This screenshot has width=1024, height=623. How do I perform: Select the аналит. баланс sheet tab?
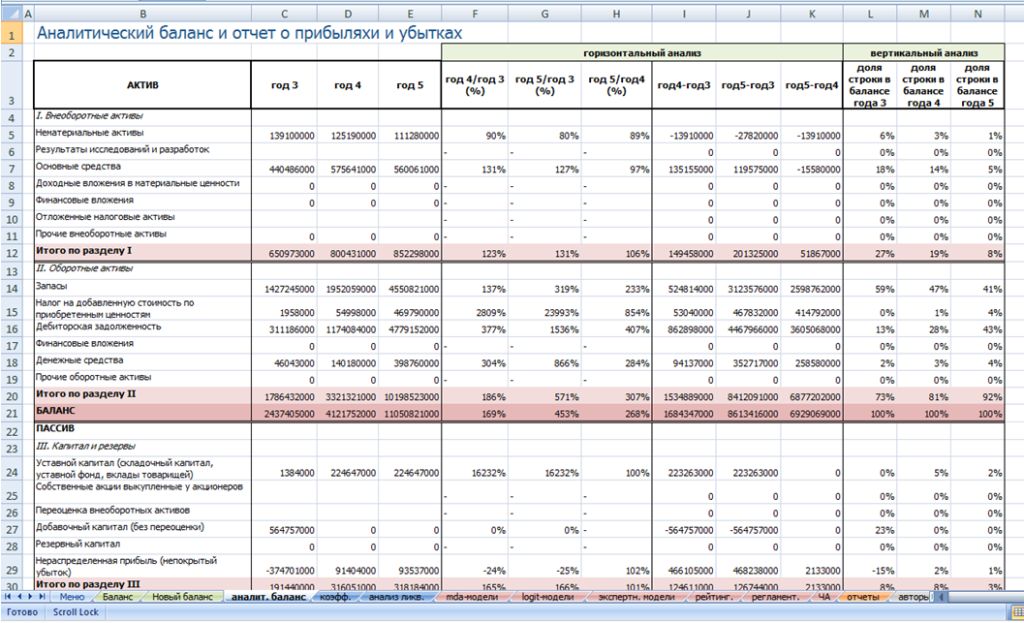(x=268, y=596)
